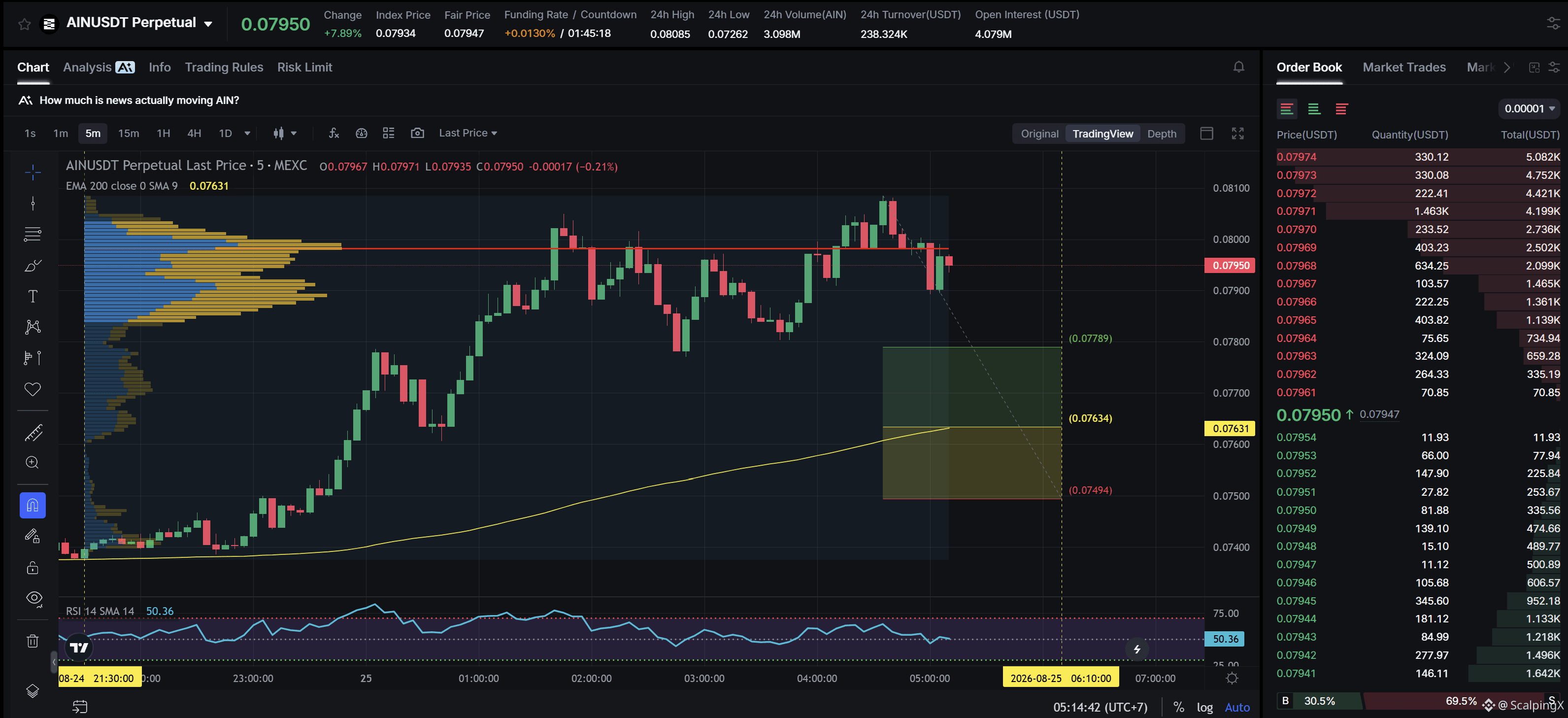
Task: Open the Risk Limit tab
Action: pyautogui.click(x=304, y=68)
